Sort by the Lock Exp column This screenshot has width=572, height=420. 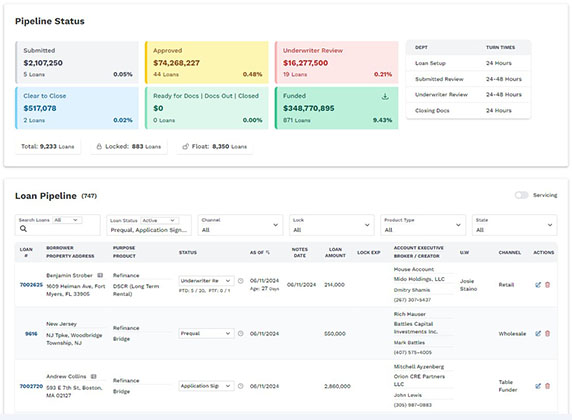(368, 253)
